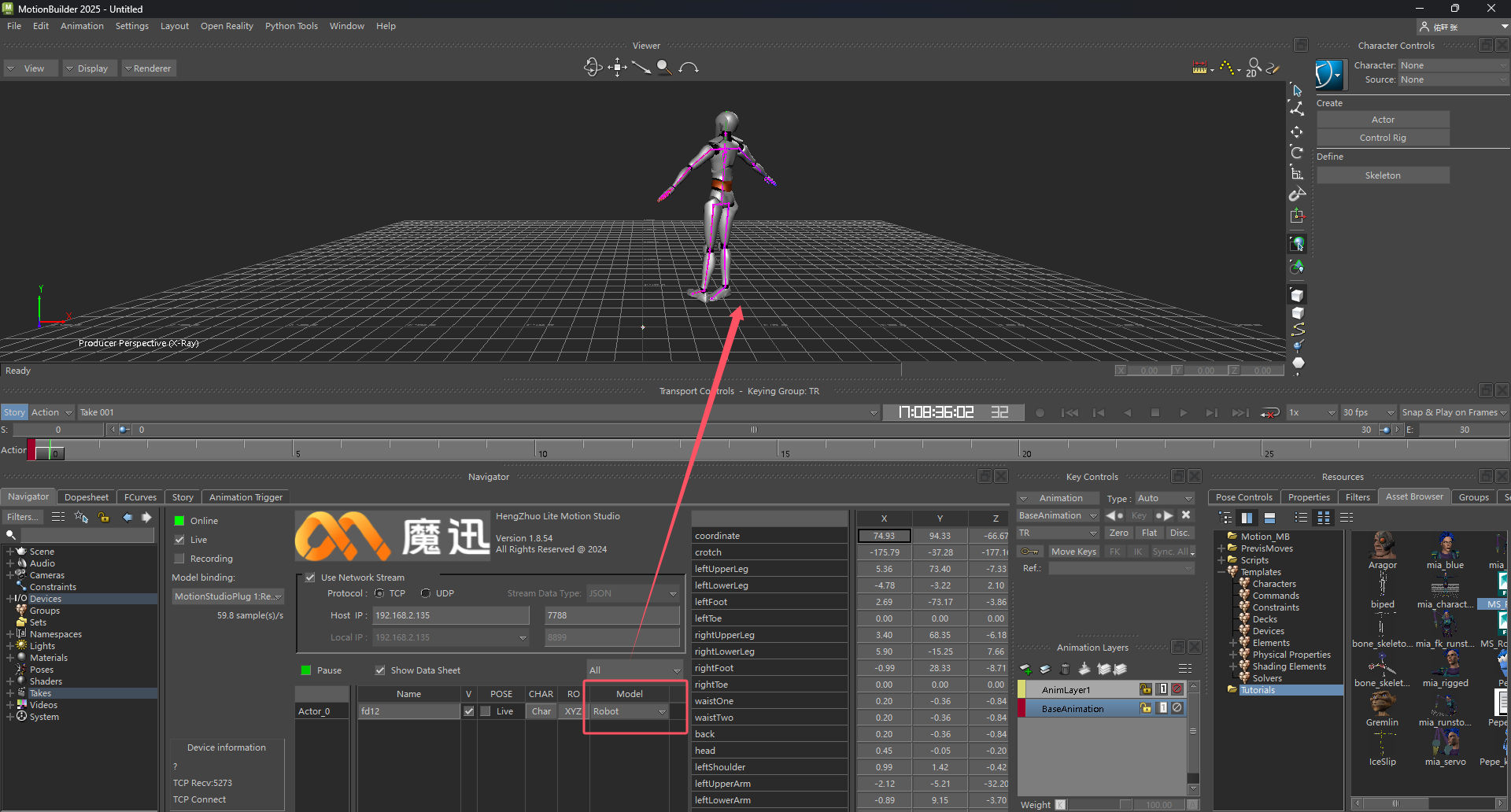Mute AnimLayer1 with the red circle icon
Screen dimensions: 1511x812
[x=1177, y=689]
